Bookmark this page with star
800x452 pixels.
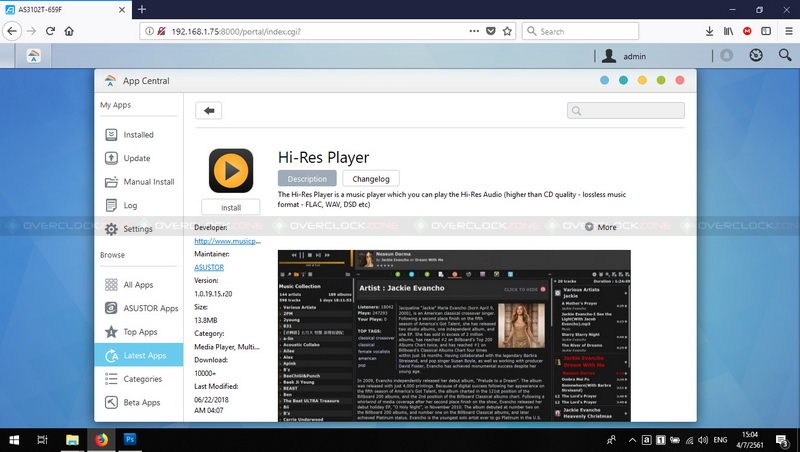coord(507,31)
